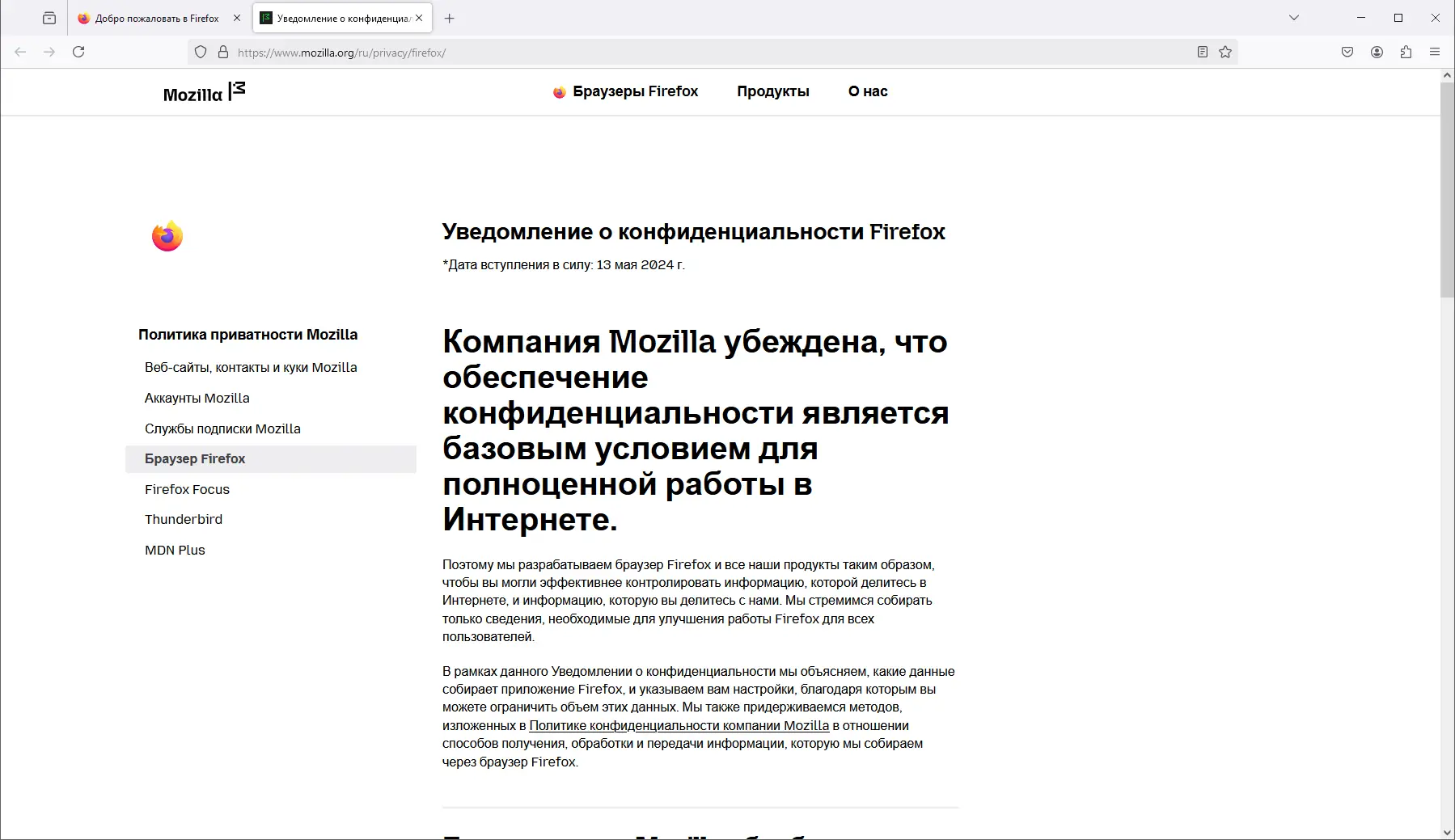
Task: Click the Mozilla logo in the header
Action: 201,92
